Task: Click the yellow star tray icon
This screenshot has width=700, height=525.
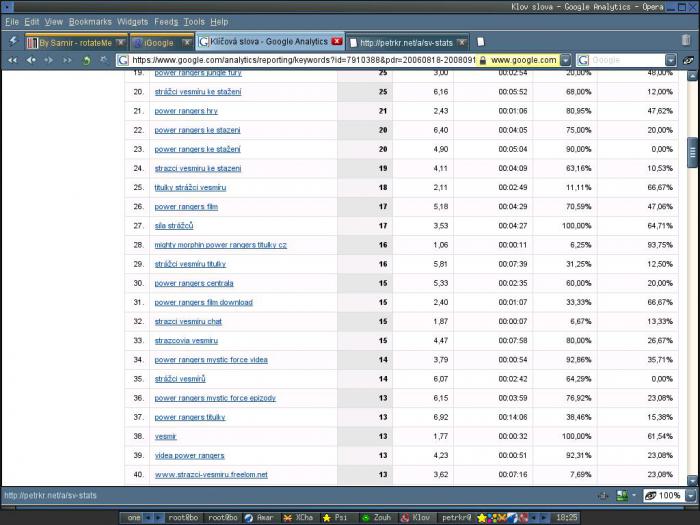Action: pyautogui.click(x=482, y=518)
